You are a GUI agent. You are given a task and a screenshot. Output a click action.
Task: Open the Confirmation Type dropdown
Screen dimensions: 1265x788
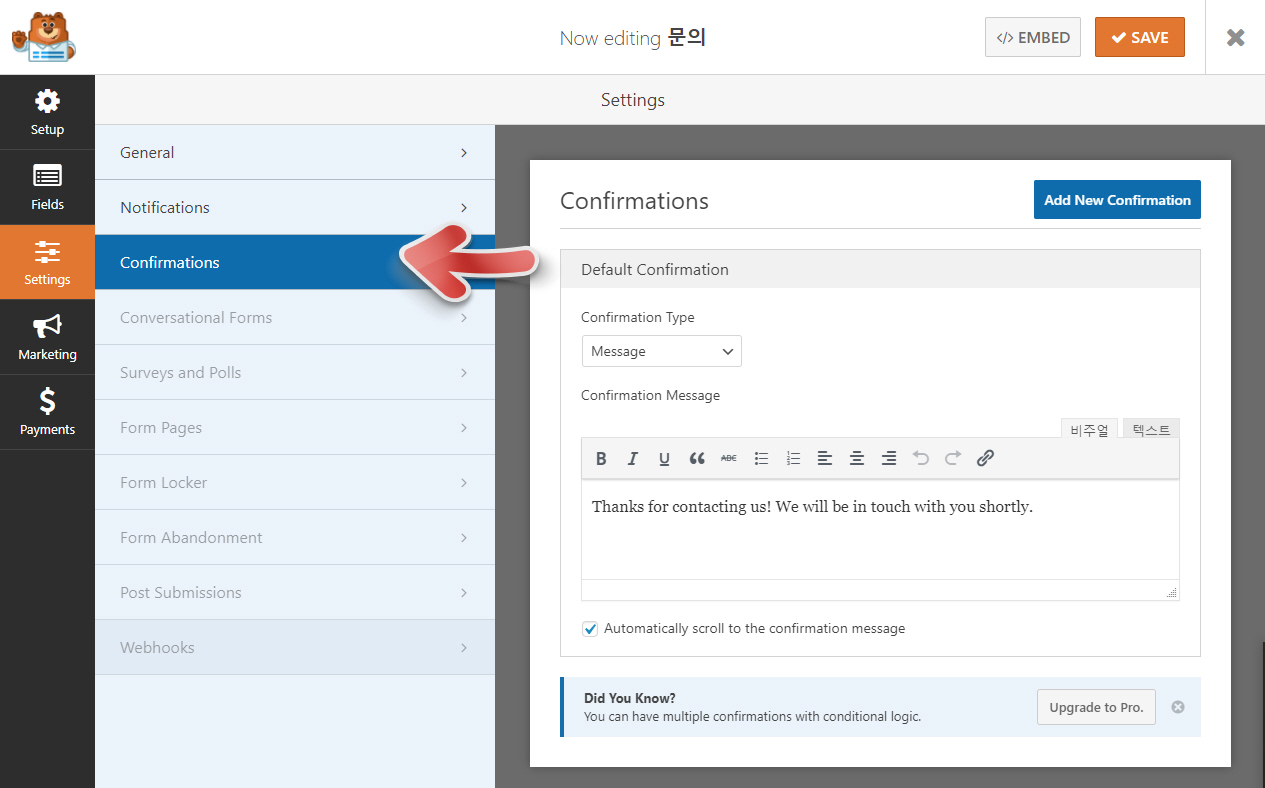click(662, 351)
